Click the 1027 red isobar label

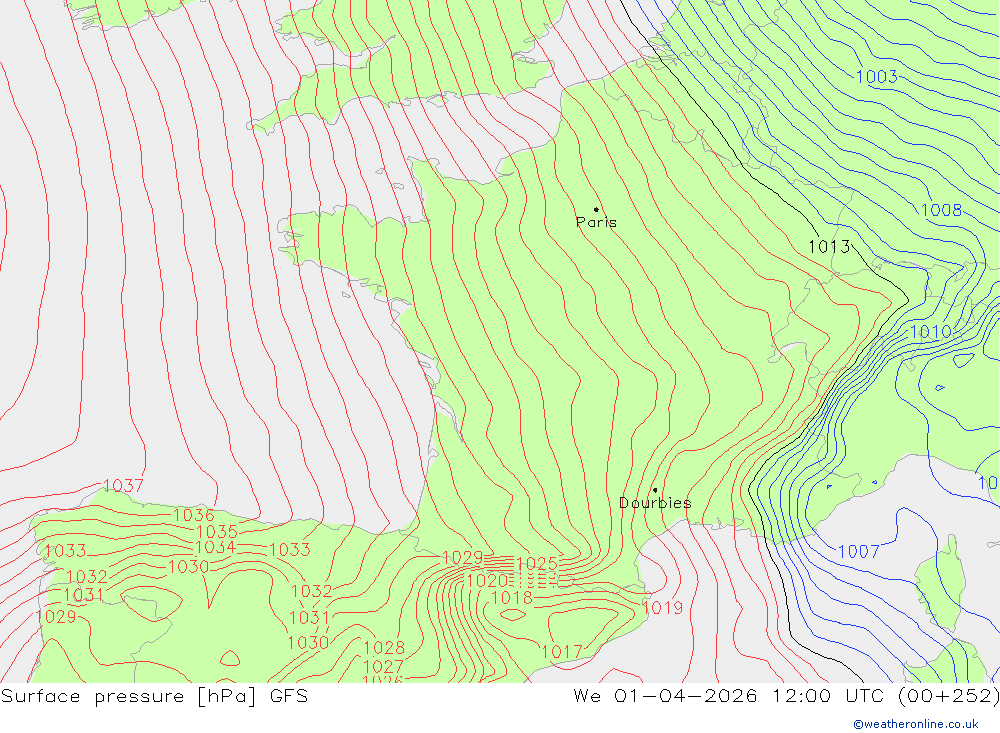(x=383, y=667)
